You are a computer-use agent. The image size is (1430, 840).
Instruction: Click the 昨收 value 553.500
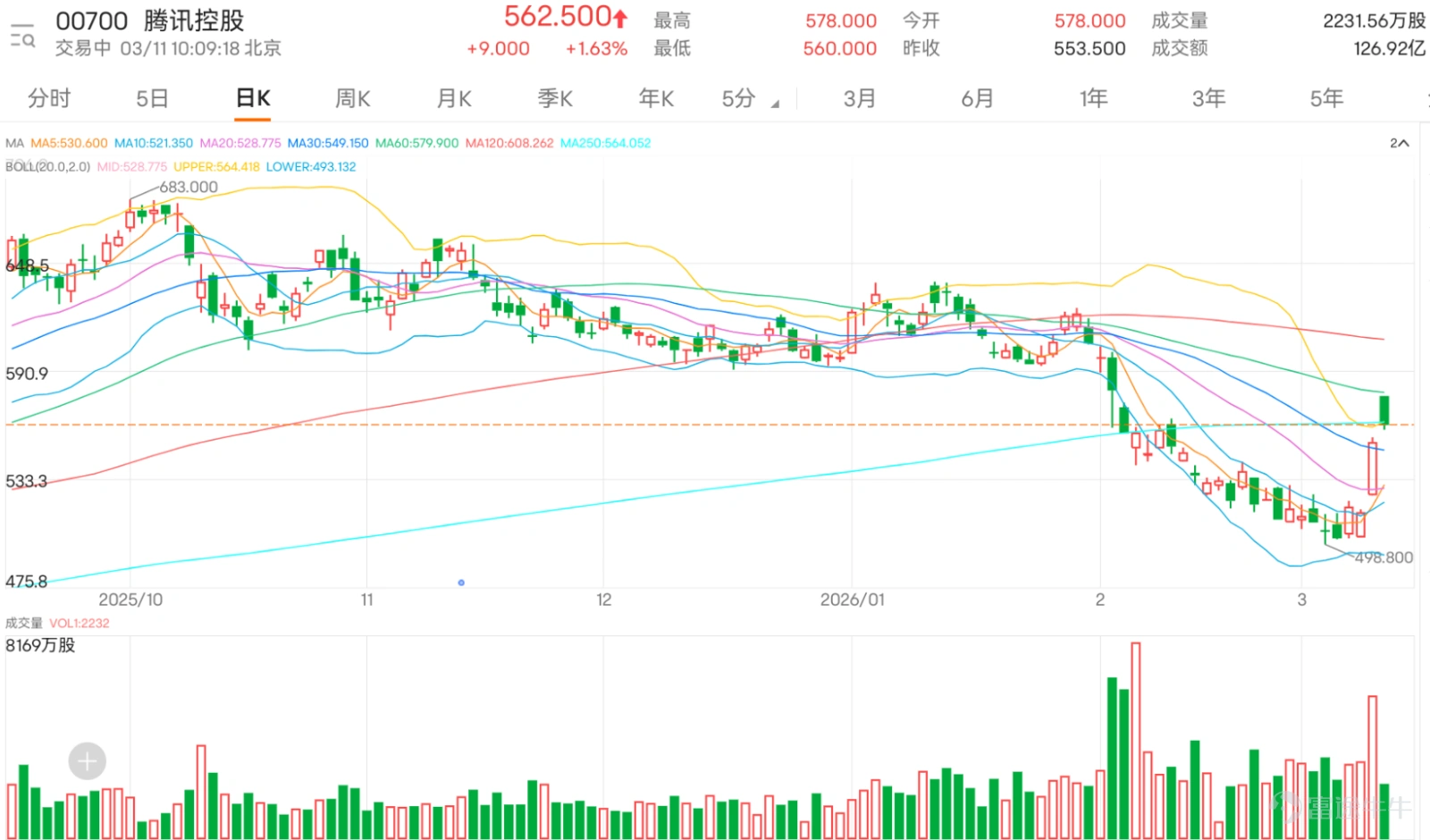tap(1089, 48)
